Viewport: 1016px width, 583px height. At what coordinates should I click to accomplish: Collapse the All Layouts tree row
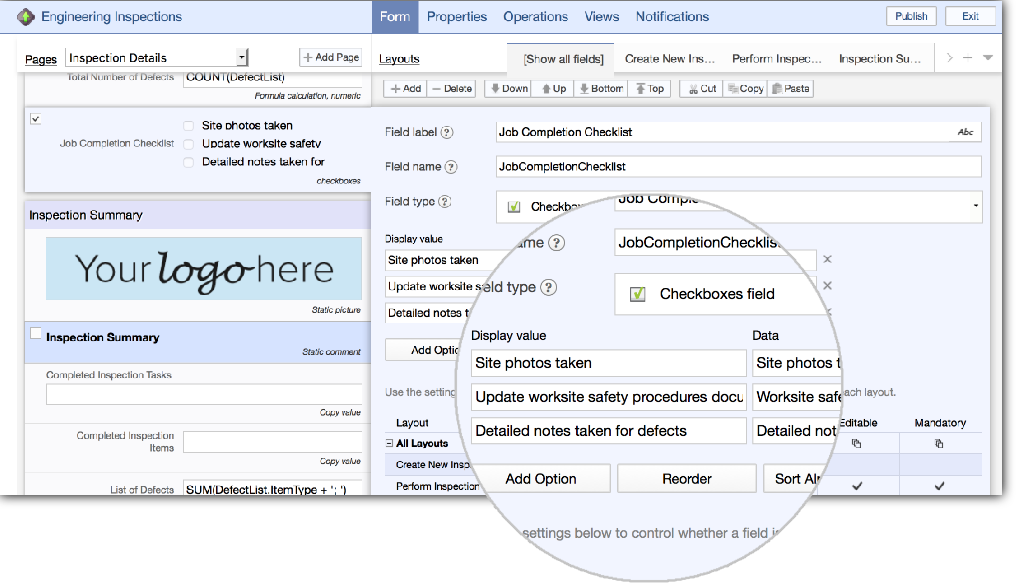389,444
